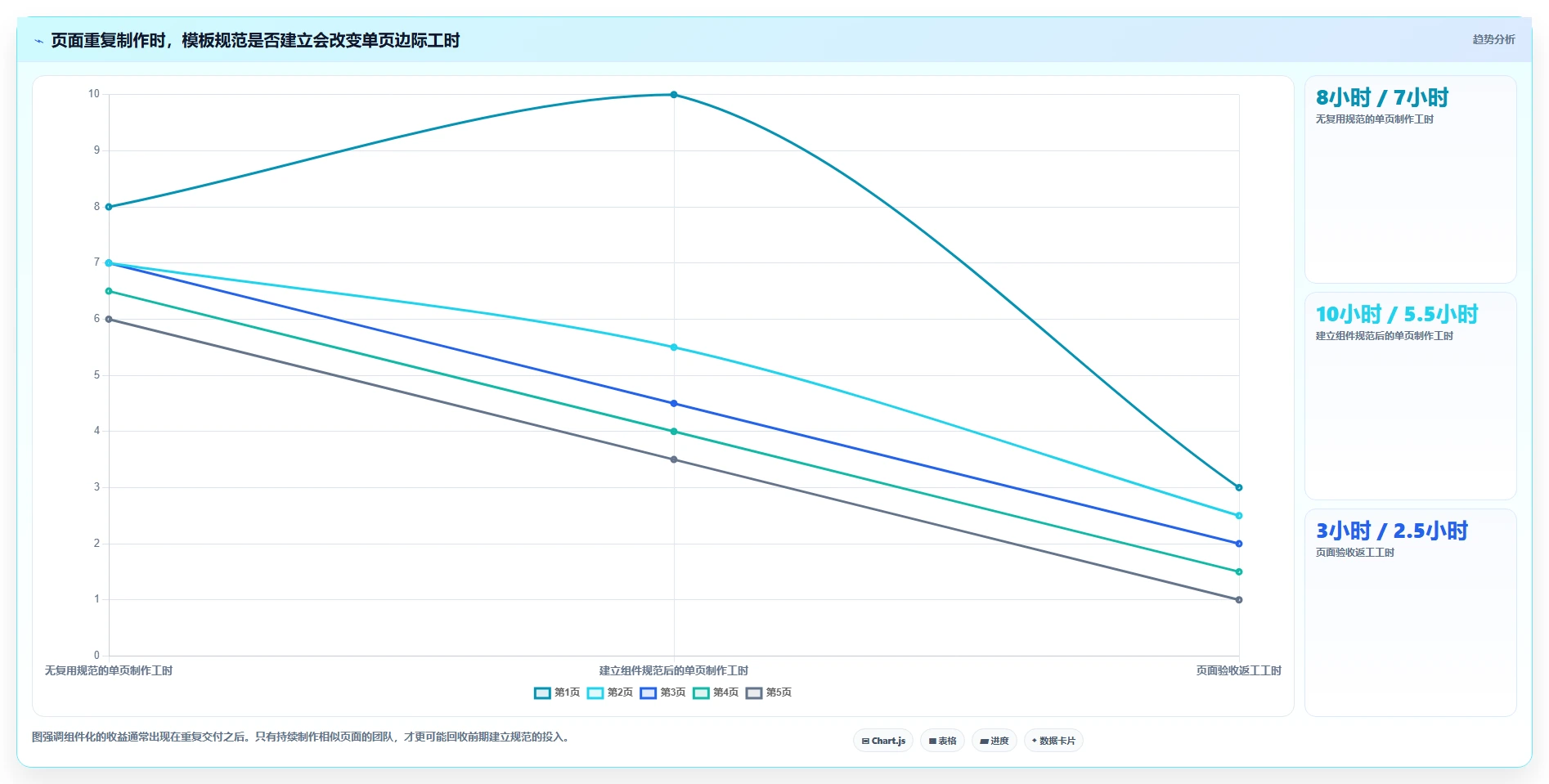Select the 第2页 data point at value 5.5
Viewport: 1549px width, 784px height.
click(674, 347)
